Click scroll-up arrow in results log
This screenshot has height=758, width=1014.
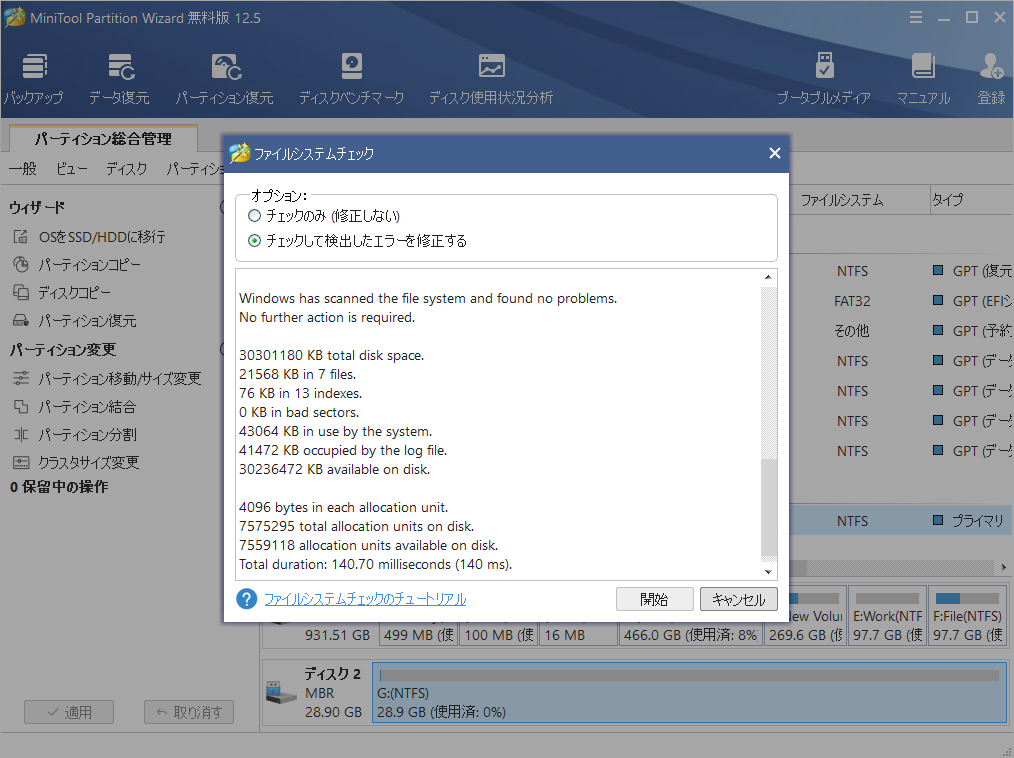(768, 277)
